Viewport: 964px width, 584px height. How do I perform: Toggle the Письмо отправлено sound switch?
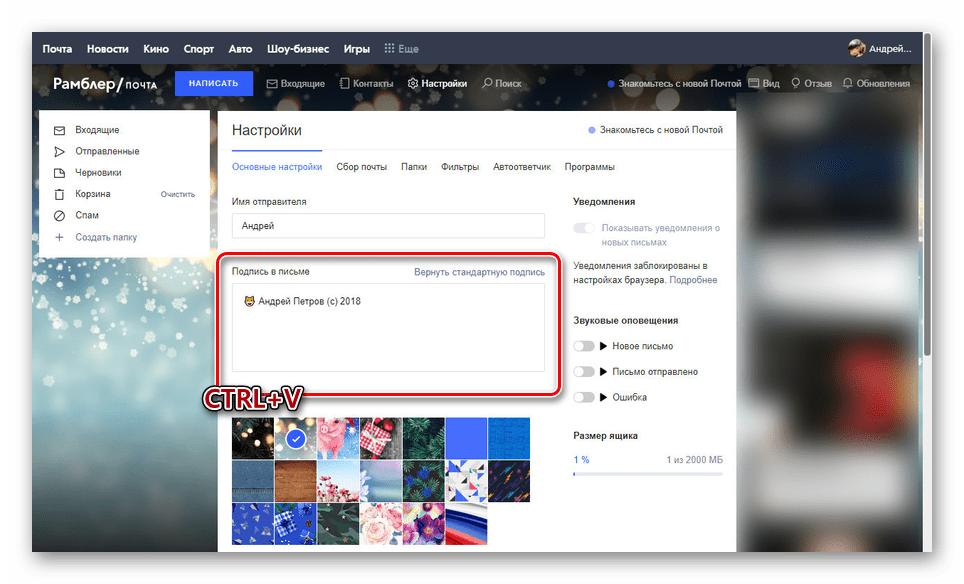click(x=584, y=372)
